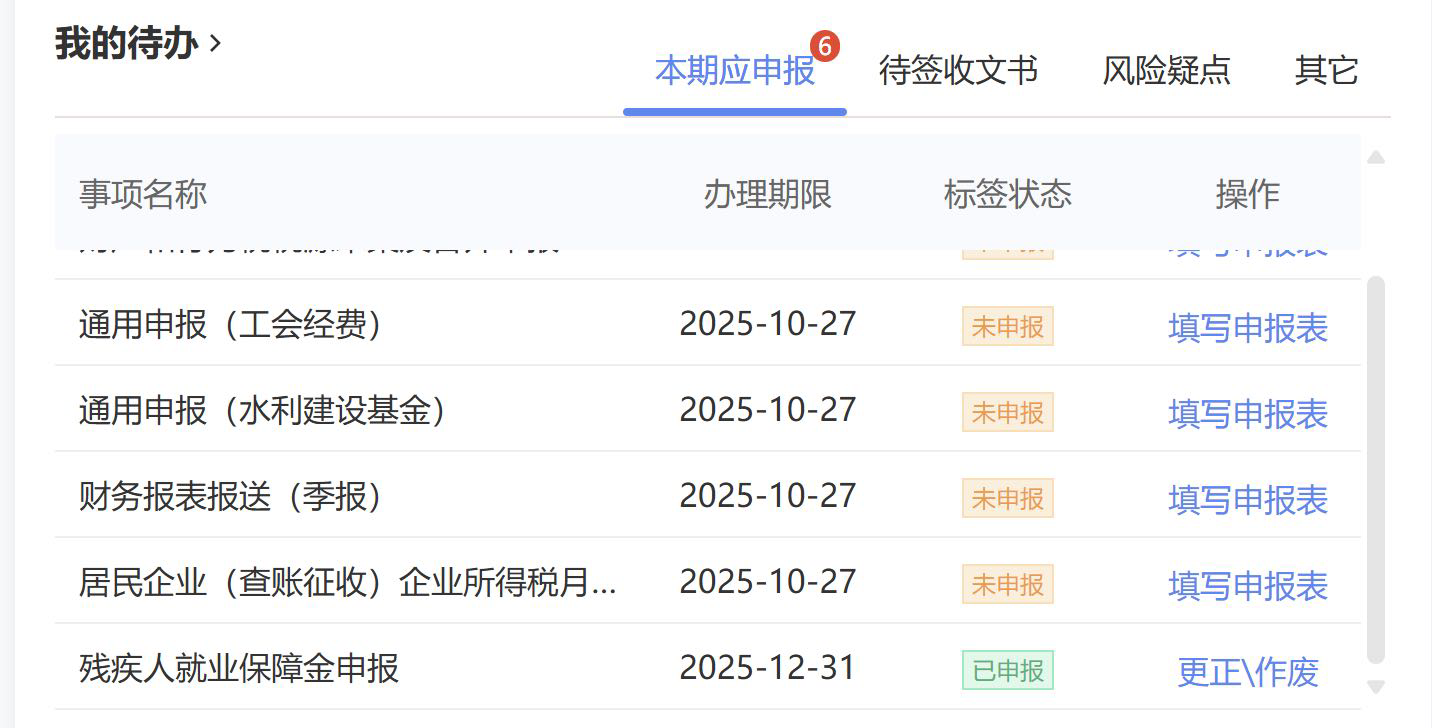1432x728 pixels.
Task: Click the truncated 居民企业（查账征收）item name
Action: point(347,583)
